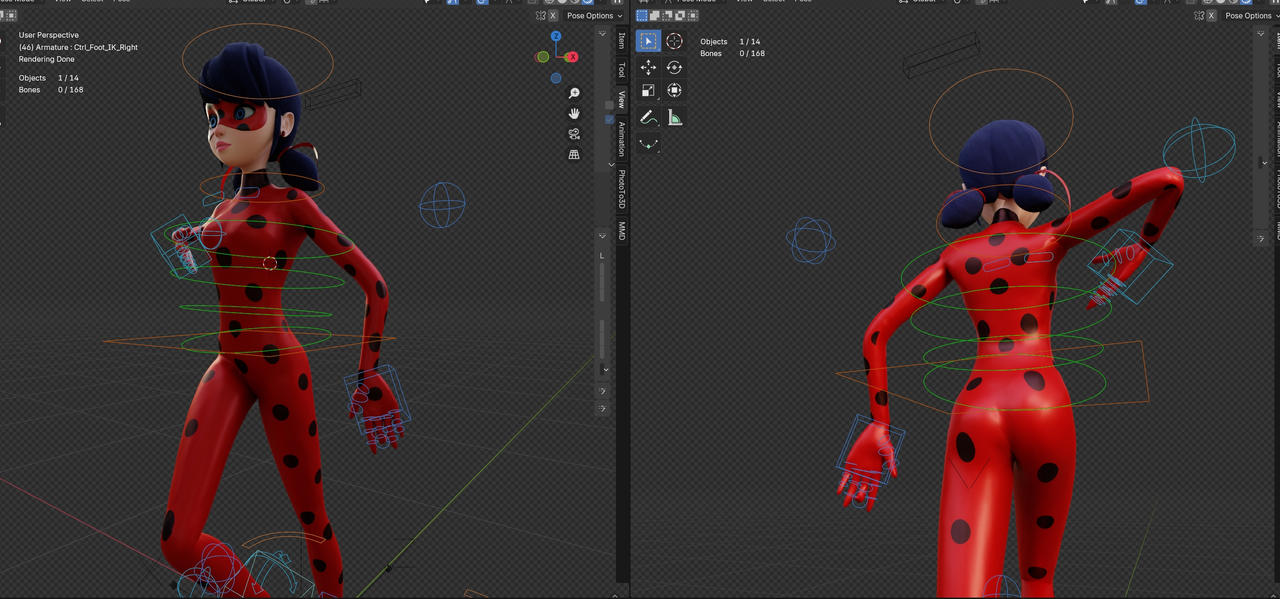Select the Move tool
This screenshot has height=599, width=1280.
pyautogui.click(x=648, y=67)
